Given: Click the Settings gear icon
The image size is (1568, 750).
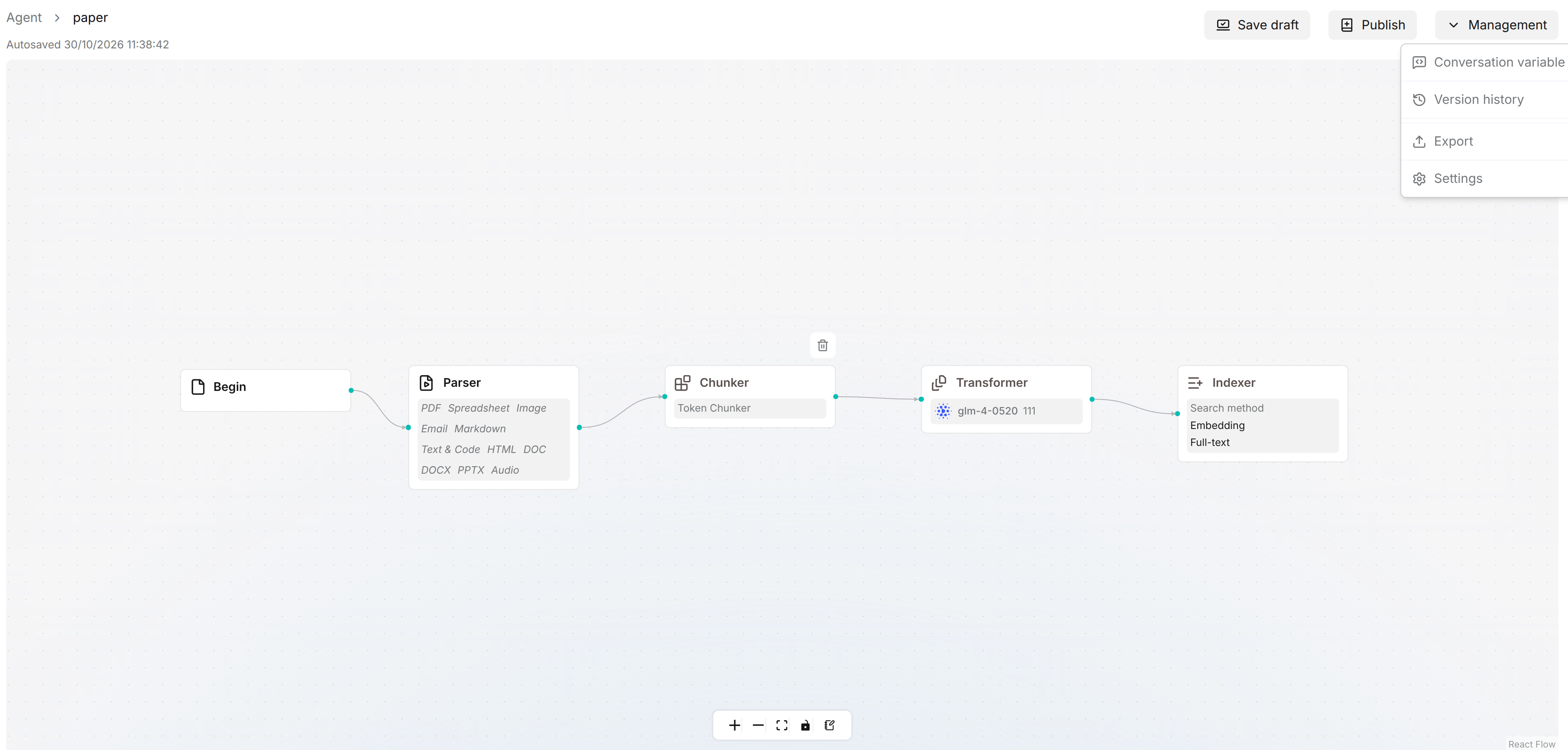Looking at the screenshot, I should click(1419, 178).
